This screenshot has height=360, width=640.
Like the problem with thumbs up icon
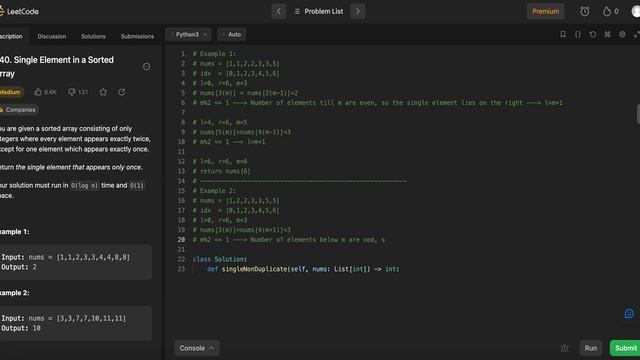(38, 92)
